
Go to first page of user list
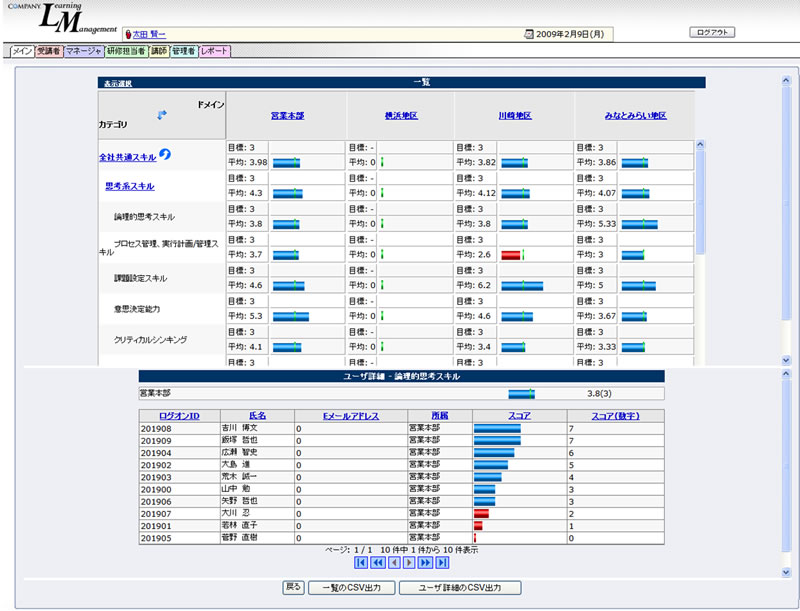tap(361, 563)
